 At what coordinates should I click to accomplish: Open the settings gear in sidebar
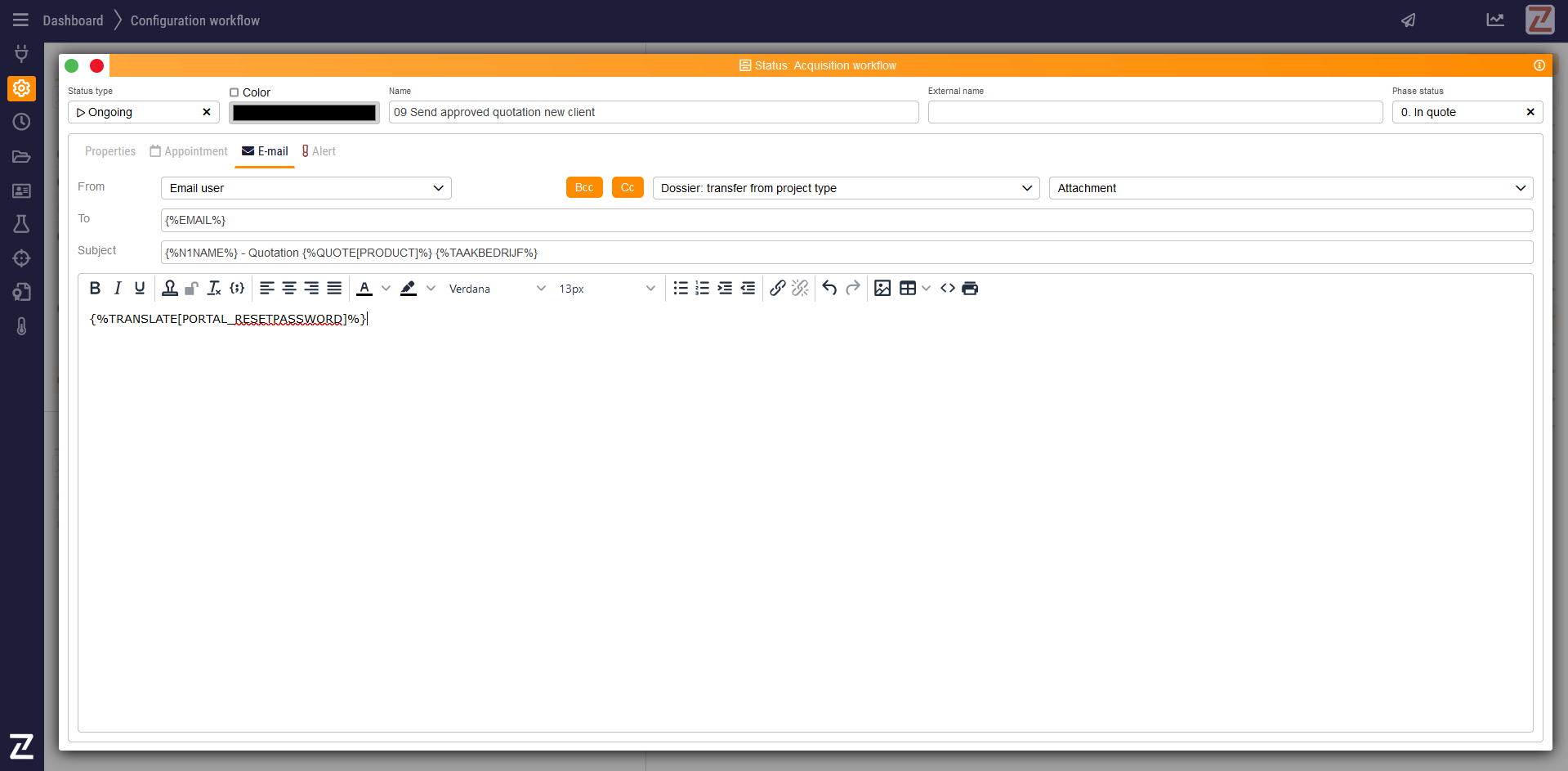[21, 88]
